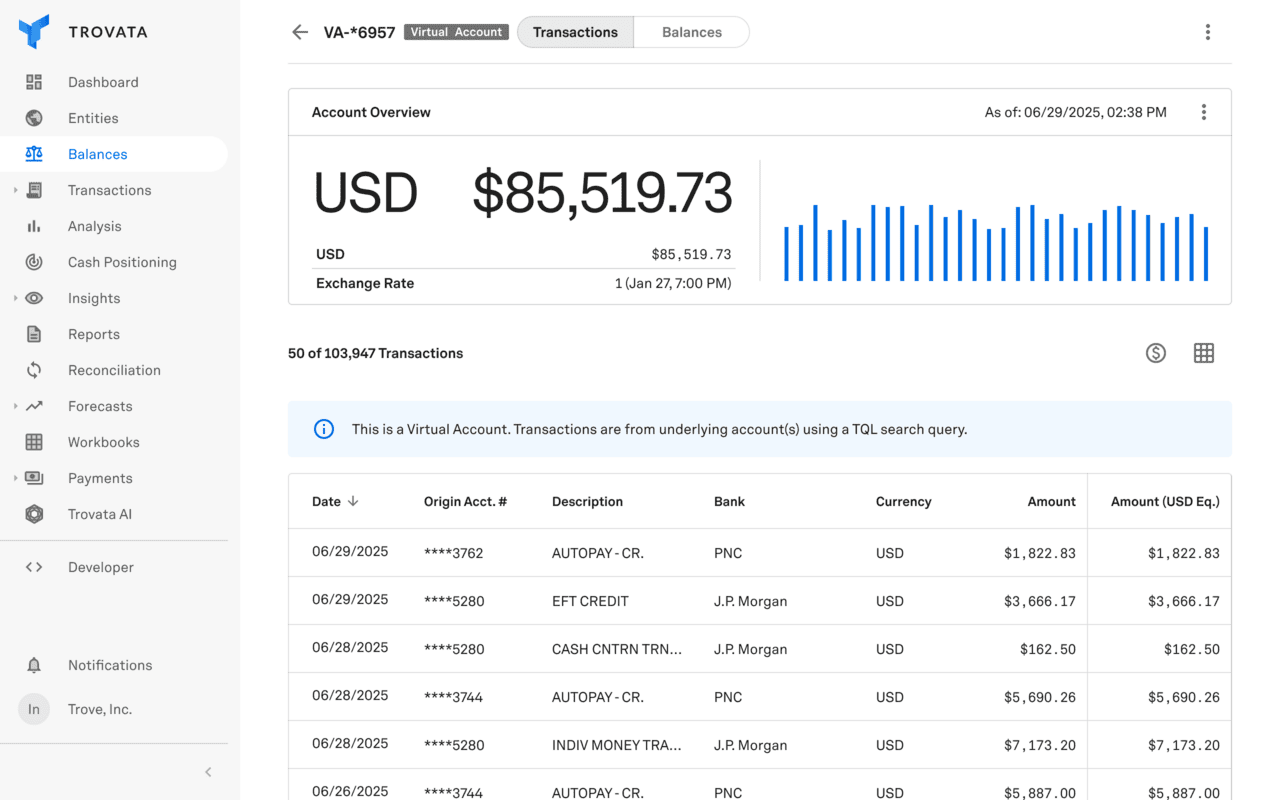Expand the Transactions sidebar item
1280x800 pixels.
click(13, 189)
